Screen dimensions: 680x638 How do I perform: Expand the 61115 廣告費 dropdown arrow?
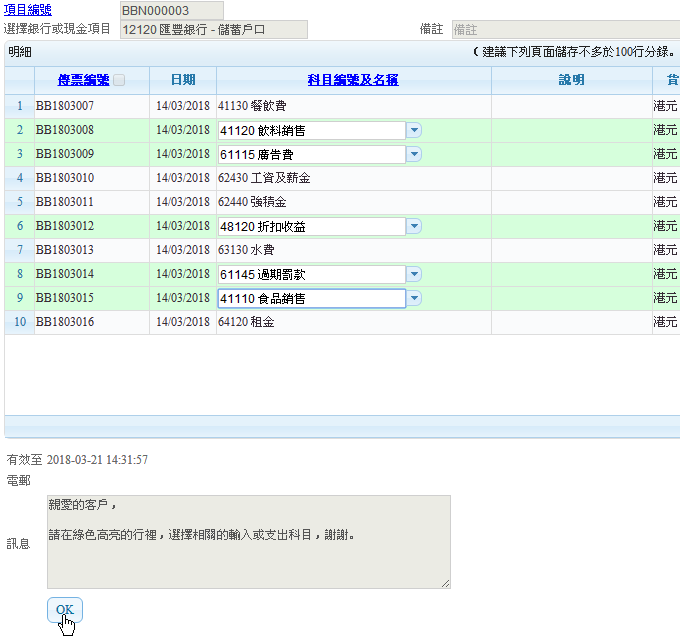(414, 154)
